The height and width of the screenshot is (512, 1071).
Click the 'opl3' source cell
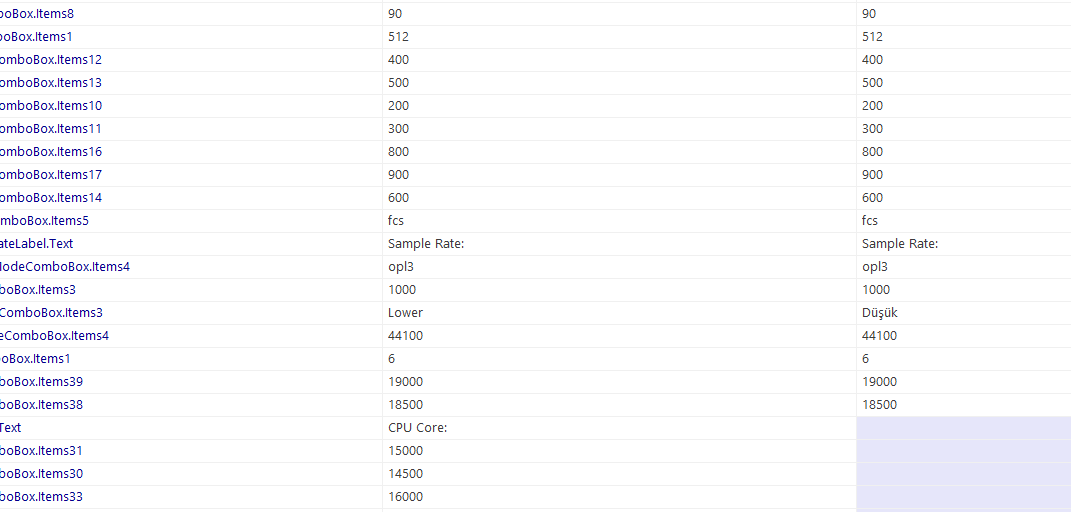pyautogui.click(x=619, y=267)
